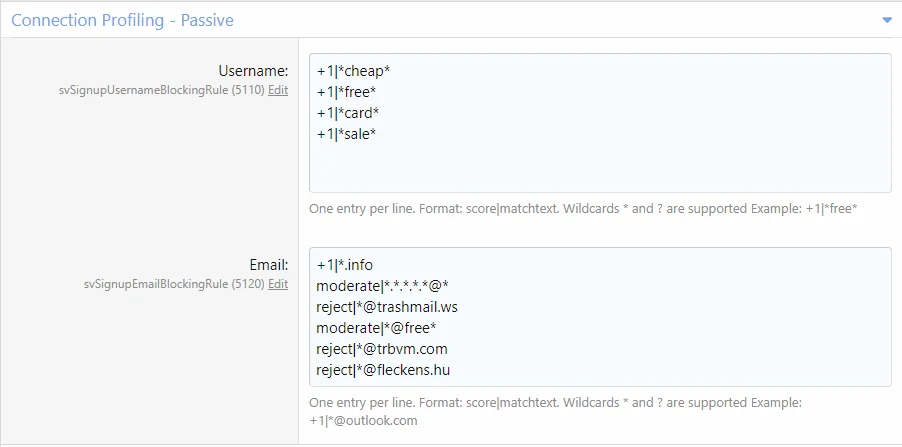
Task: Click blank space below entries in Username box
Action: click(600, 168)
